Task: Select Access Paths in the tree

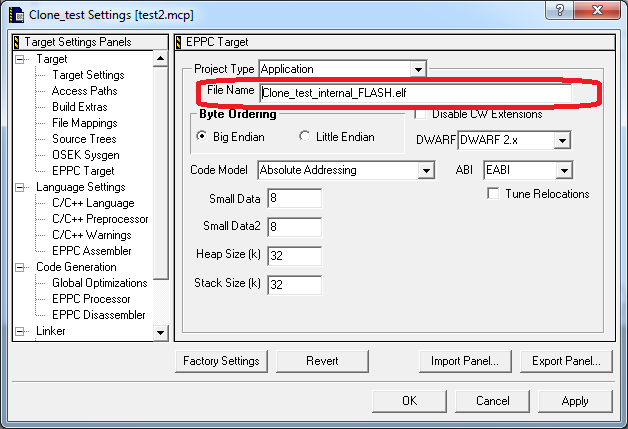Action: [85, 91]
